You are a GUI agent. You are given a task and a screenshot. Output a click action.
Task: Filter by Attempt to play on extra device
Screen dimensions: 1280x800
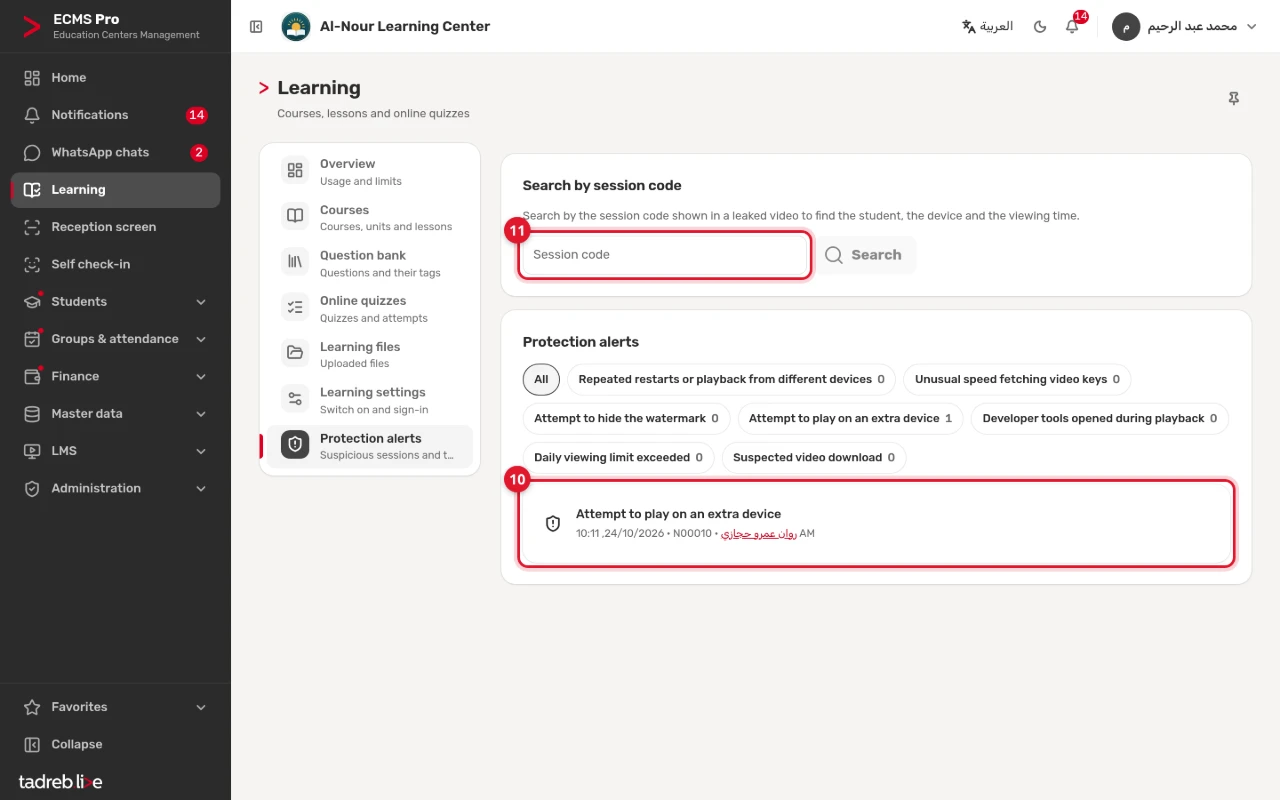(x=850, y=419)
